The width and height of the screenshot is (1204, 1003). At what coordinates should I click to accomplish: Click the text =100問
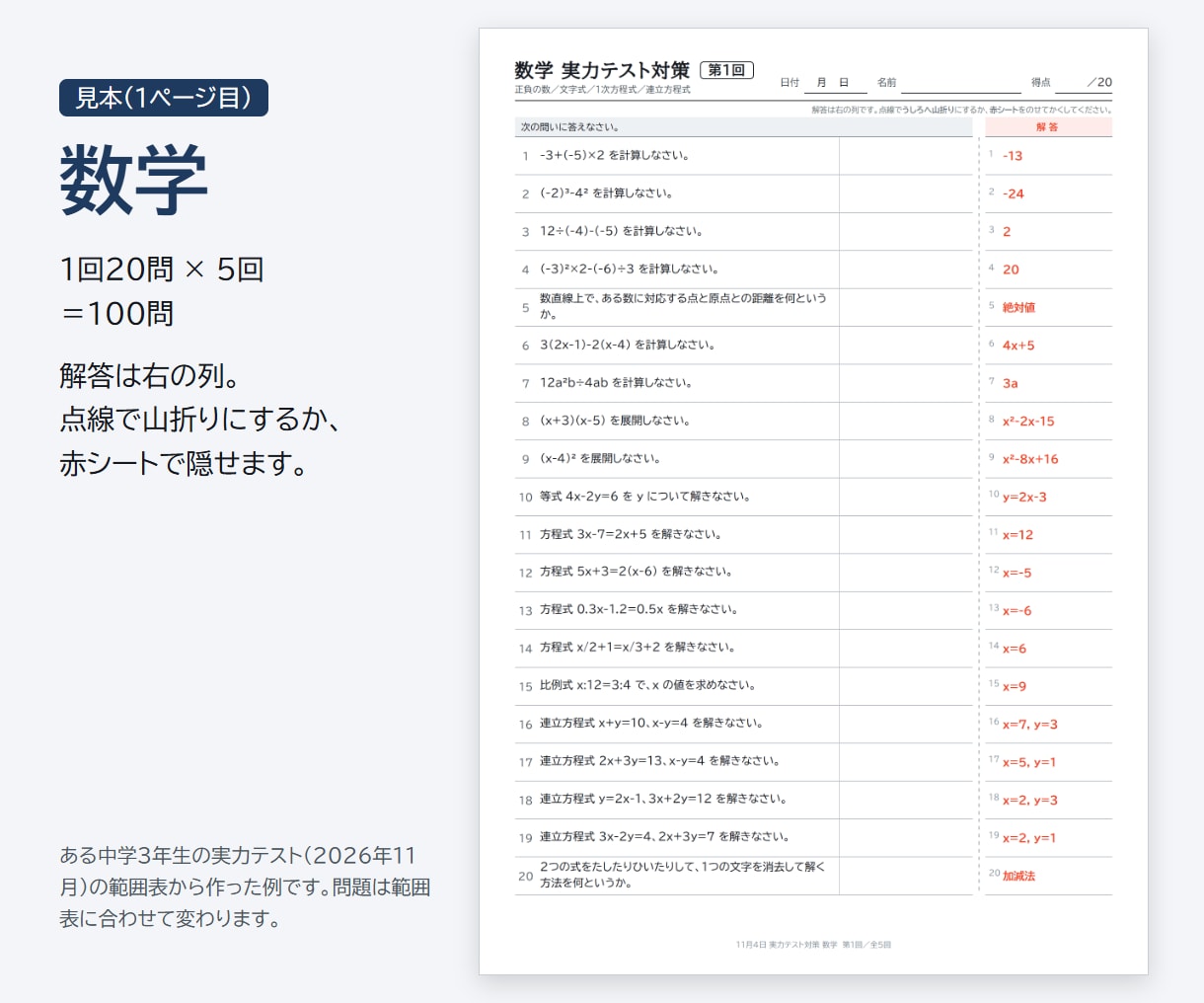[117, 313]
